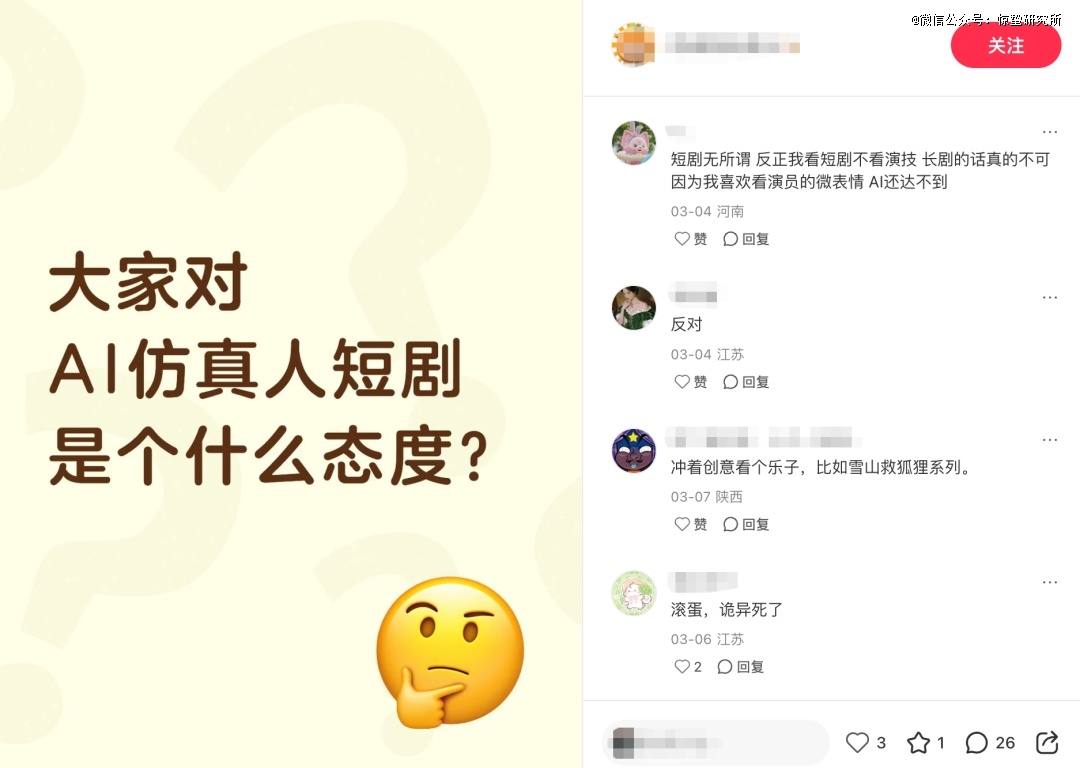1080x768 pixels.
Task: Open more options for the 雪山救狐狸 comment
Action: [1050, 439]
